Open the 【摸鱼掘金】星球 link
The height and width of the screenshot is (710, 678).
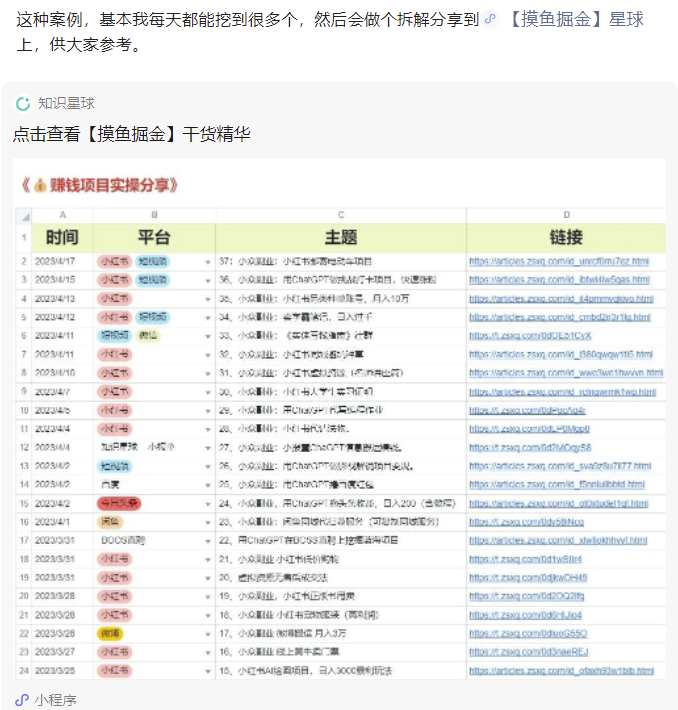click(x=576, y=19)
